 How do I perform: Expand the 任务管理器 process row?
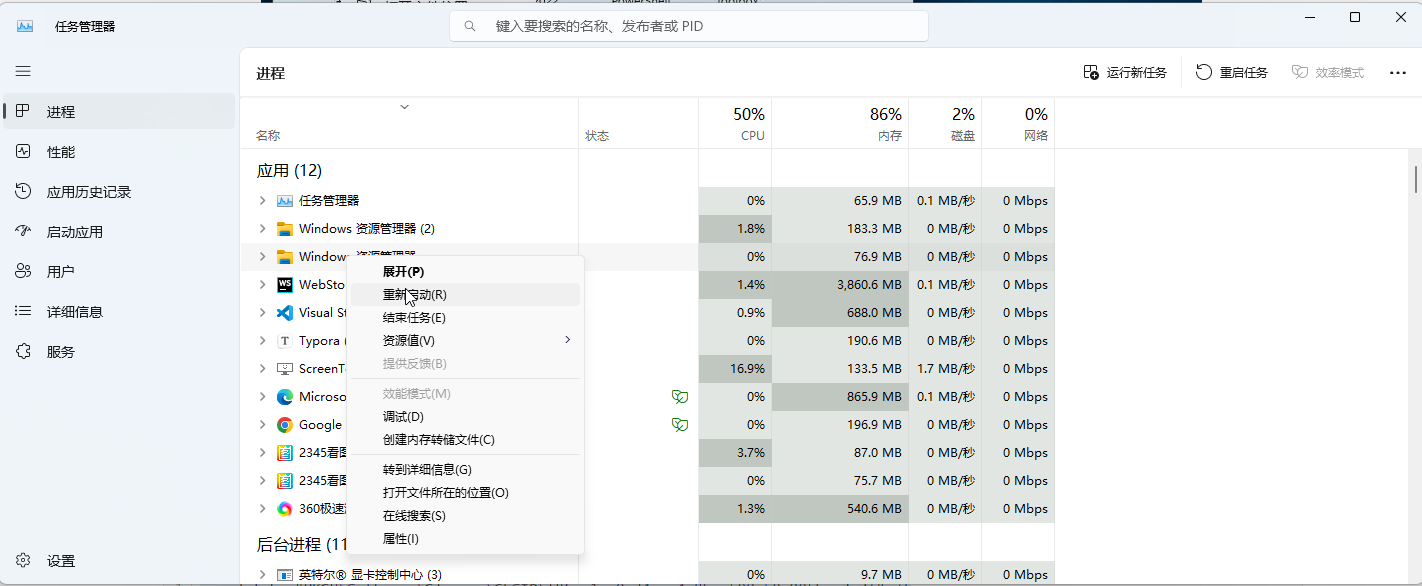[x=262, y=201]
